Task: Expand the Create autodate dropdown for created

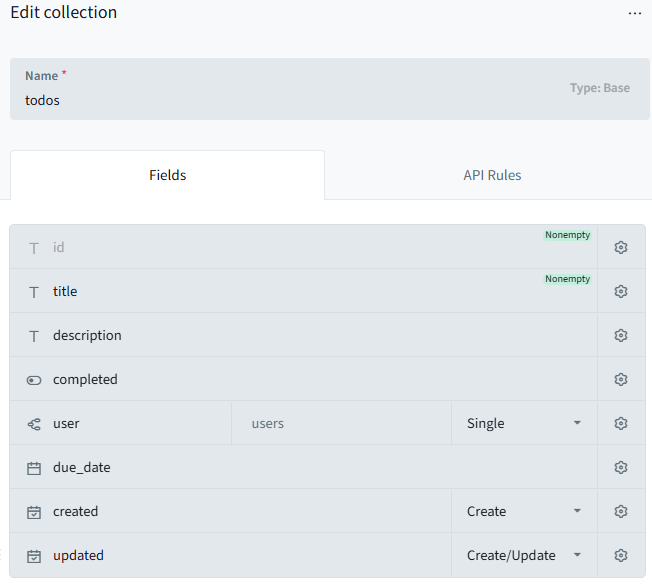Action: 524,511
